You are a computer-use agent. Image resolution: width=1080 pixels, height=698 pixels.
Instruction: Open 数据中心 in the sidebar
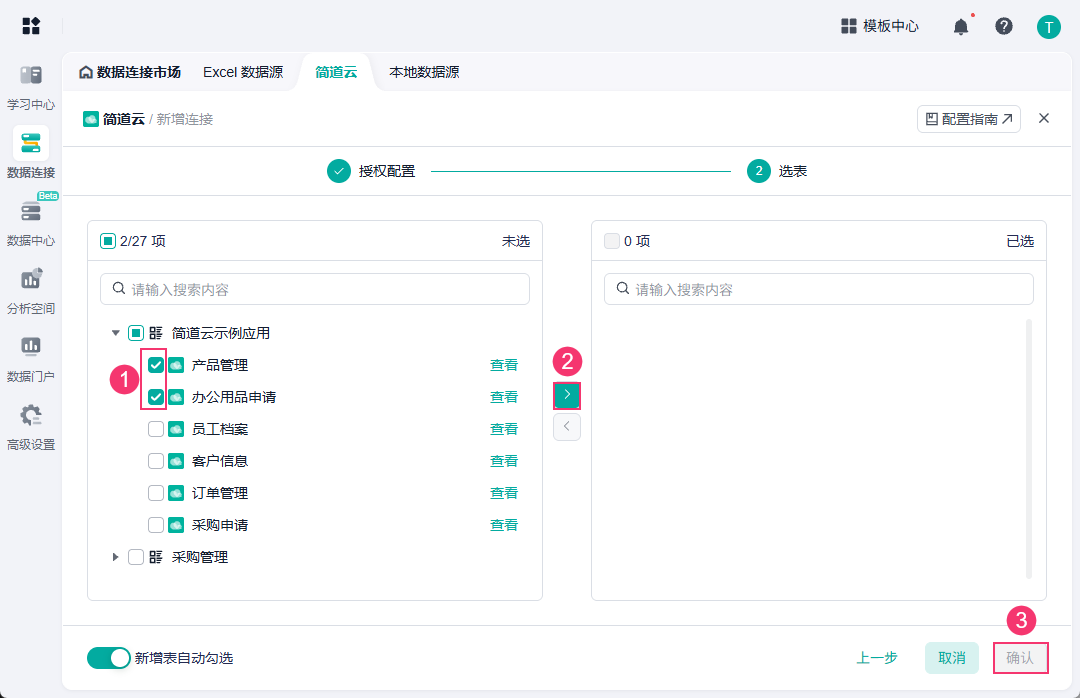pyautogui.click(x=31, y=222)
